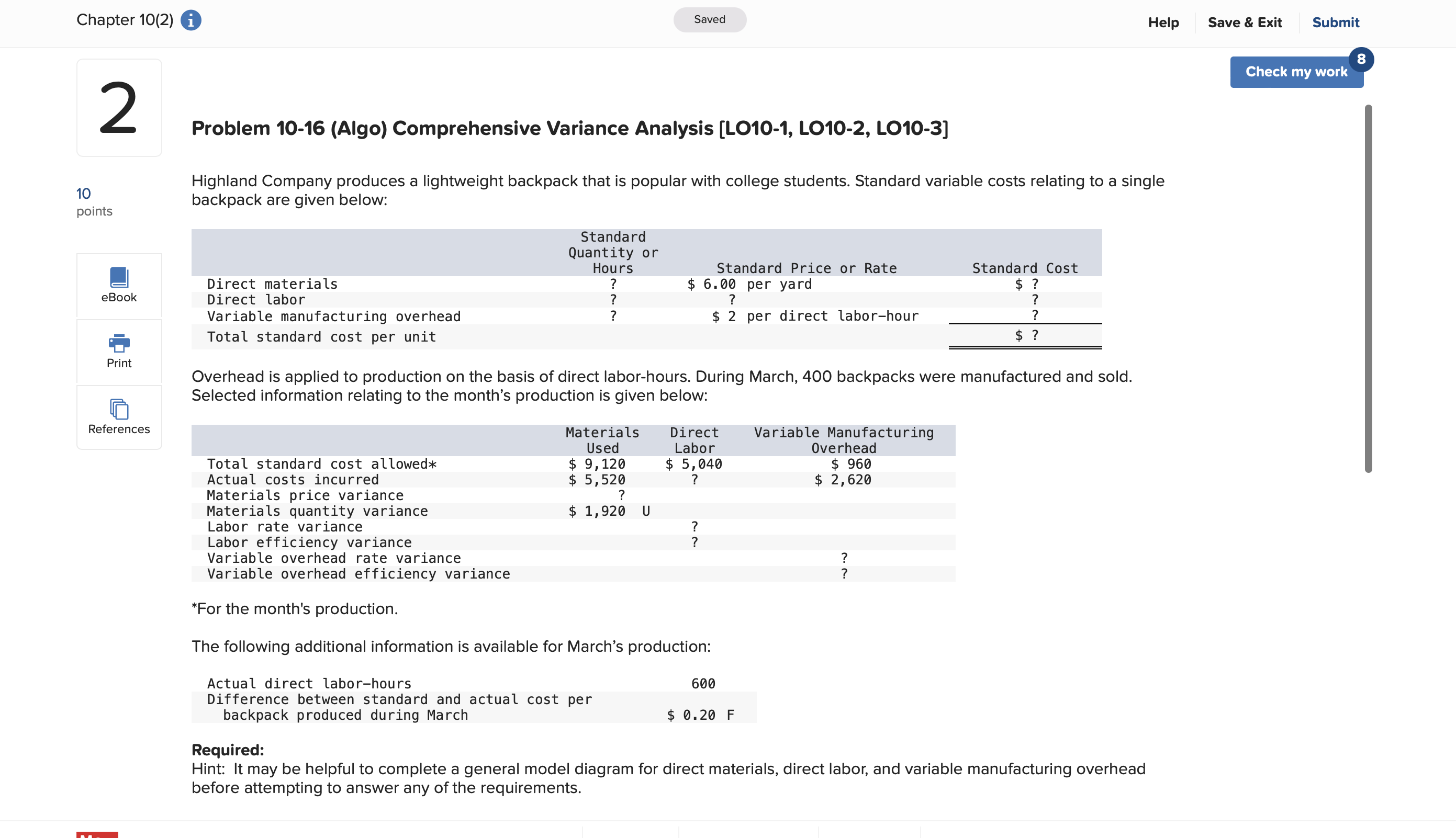
Task: Click the Materials quantity variance row
Action: [317, 511]
